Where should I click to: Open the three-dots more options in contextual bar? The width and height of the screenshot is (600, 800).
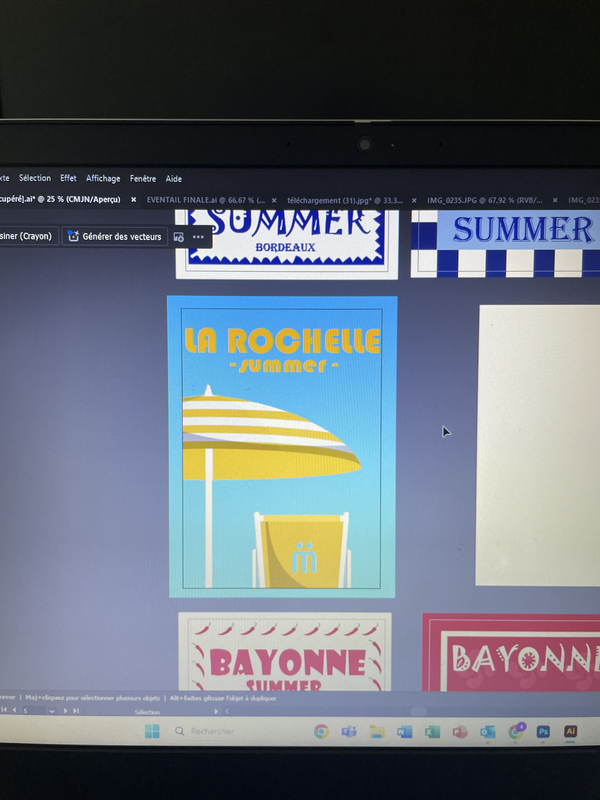click(198, 237)
